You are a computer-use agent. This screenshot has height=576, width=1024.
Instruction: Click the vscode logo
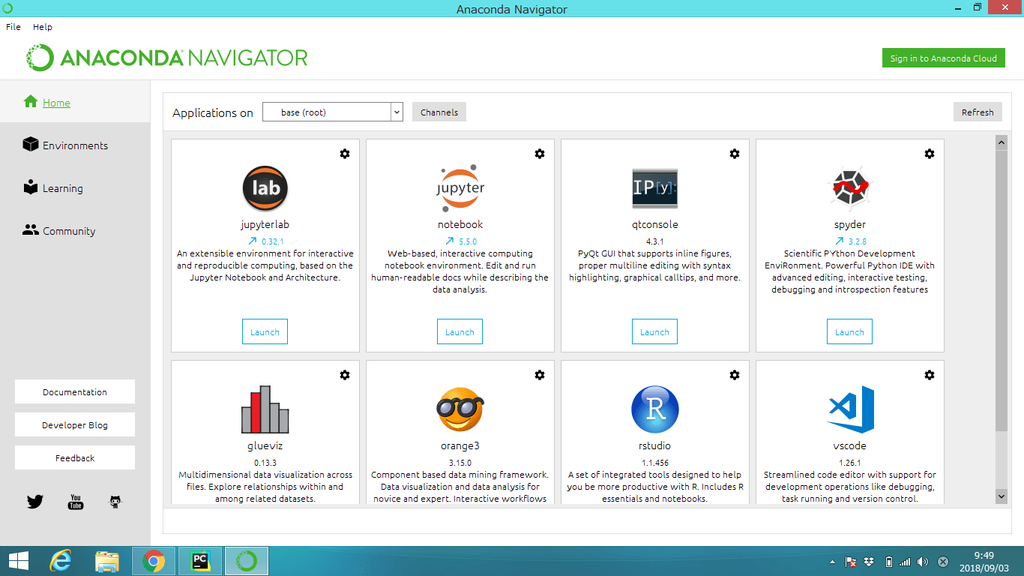pyautogui.click(x=851, y=409)
